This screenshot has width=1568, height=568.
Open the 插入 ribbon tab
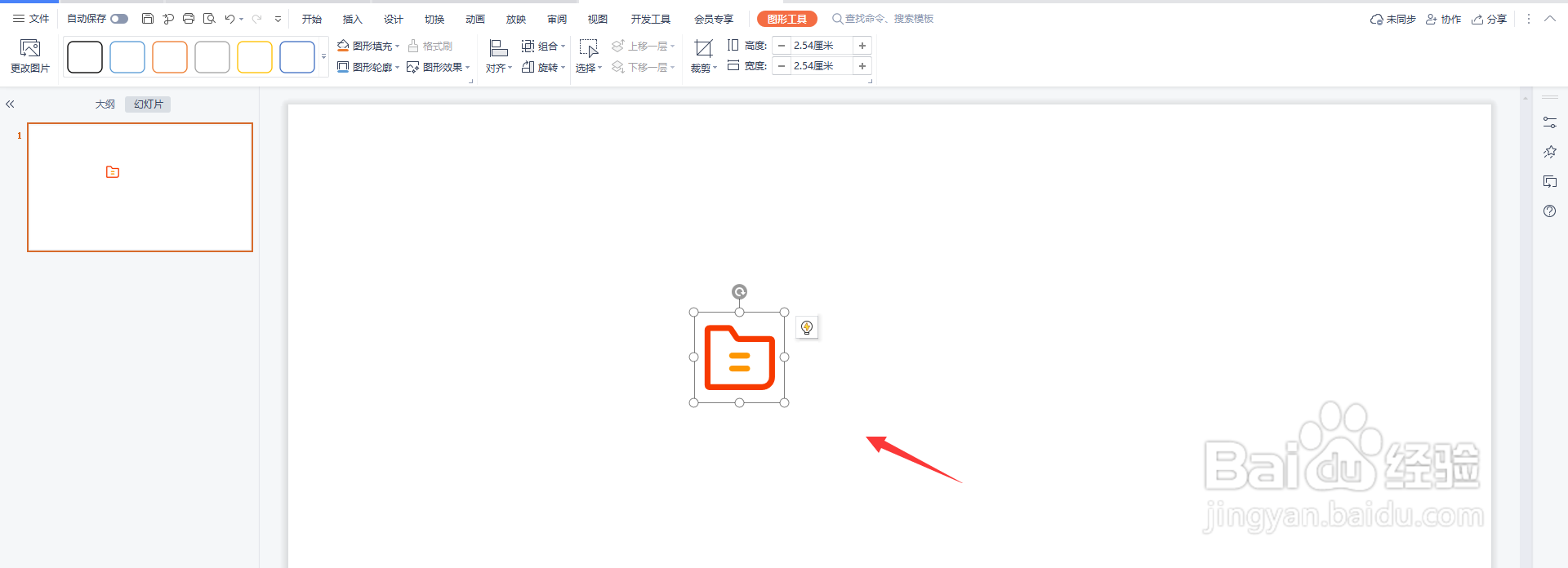point(353,19)
